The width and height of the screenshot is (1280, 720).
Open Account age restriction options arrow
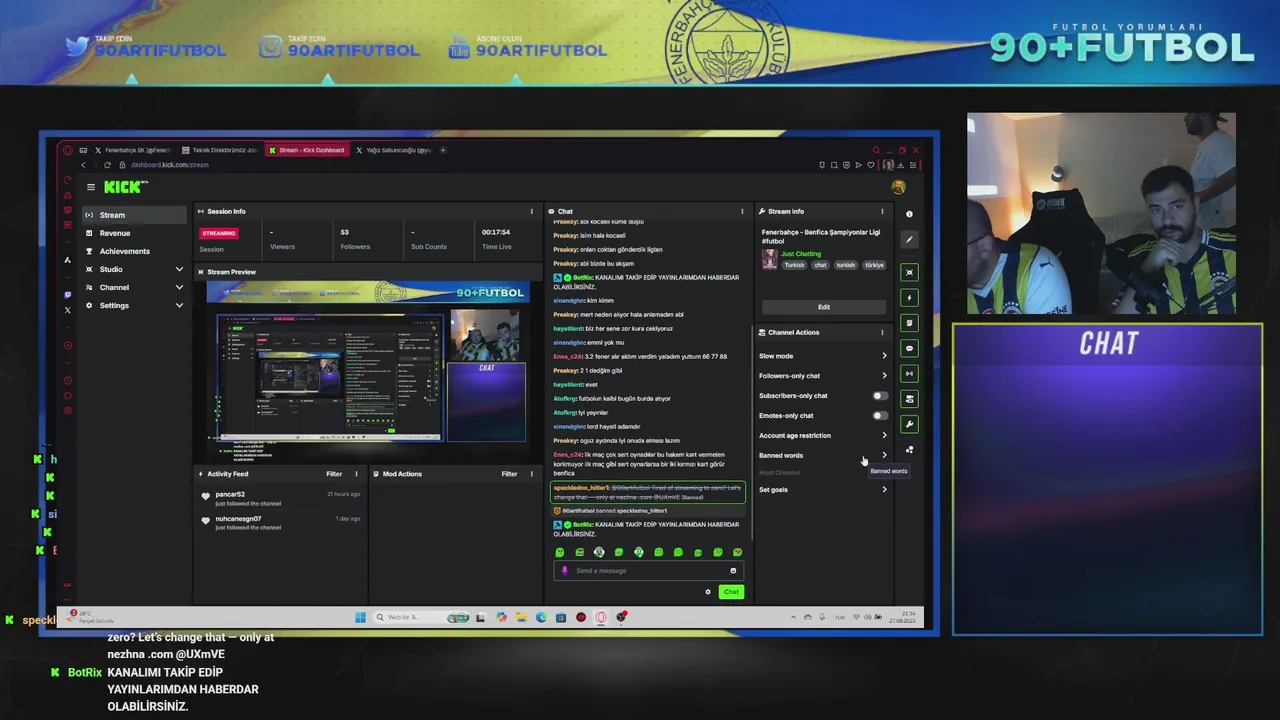[884, 436]
